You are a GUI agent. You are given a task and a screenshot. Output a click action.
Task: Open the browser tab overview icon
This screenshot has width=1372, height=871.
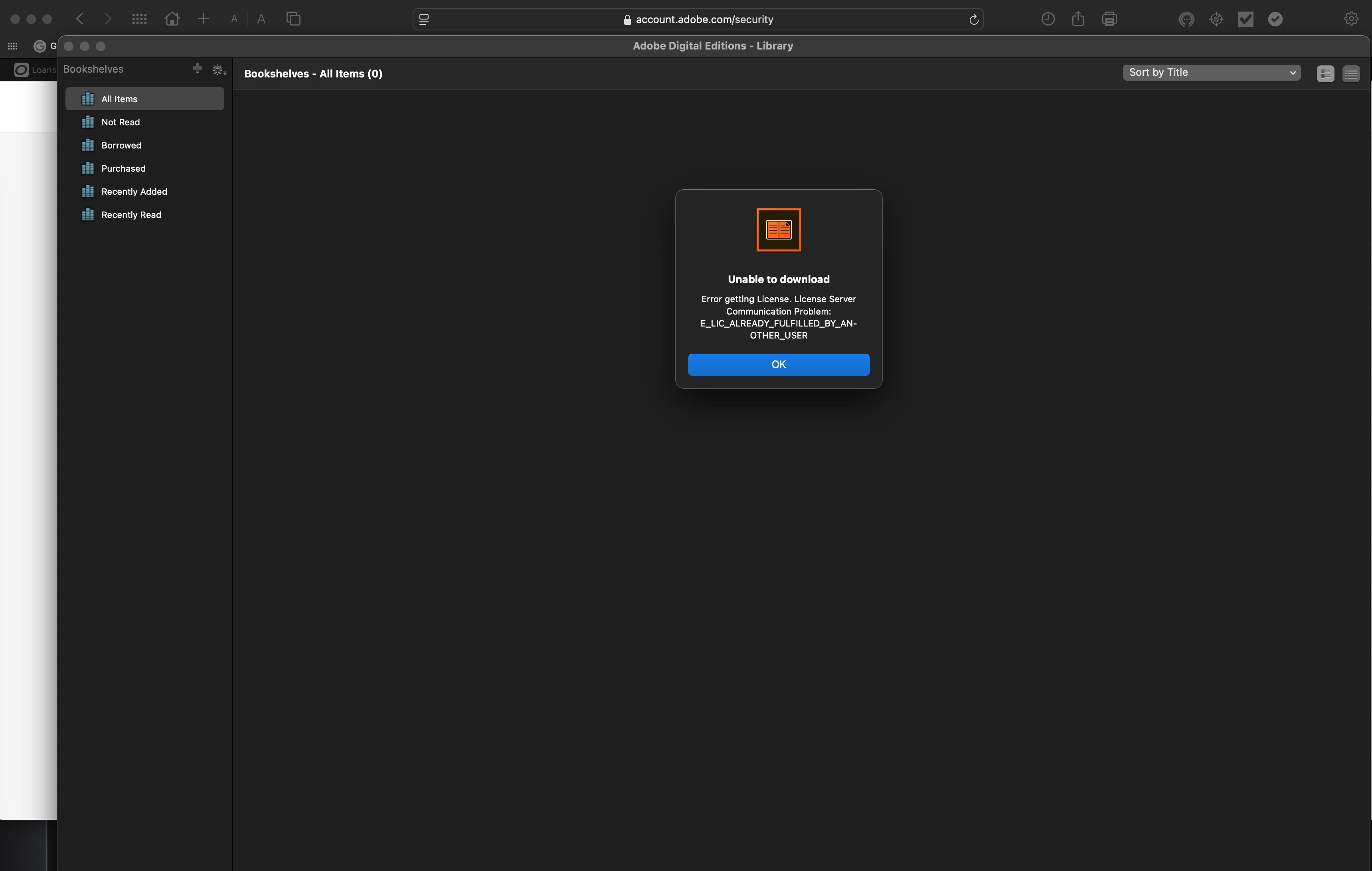pyautogui.click(x=293, y=19)
